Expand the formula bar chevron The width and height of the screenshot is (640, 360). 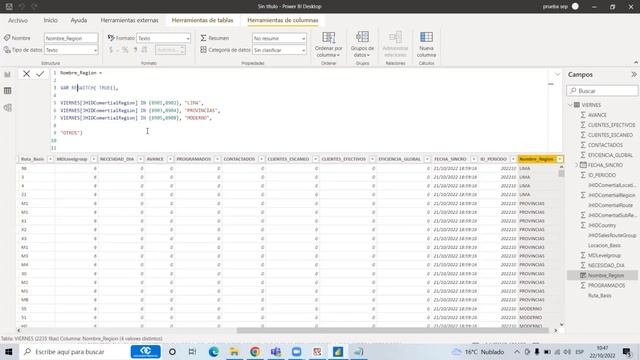tap(557, 74)
